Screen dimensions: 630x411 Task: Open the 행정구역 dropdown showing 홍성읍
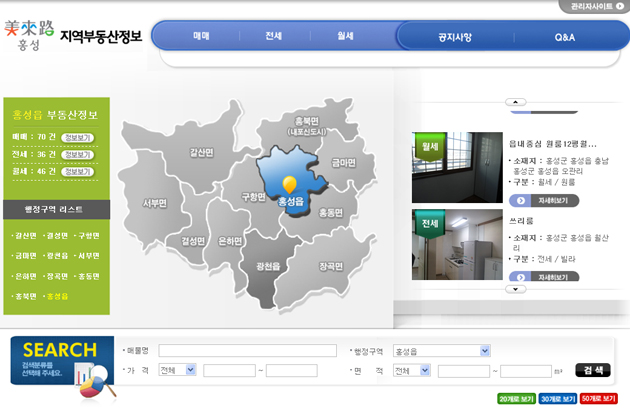(x=441, y=351)
